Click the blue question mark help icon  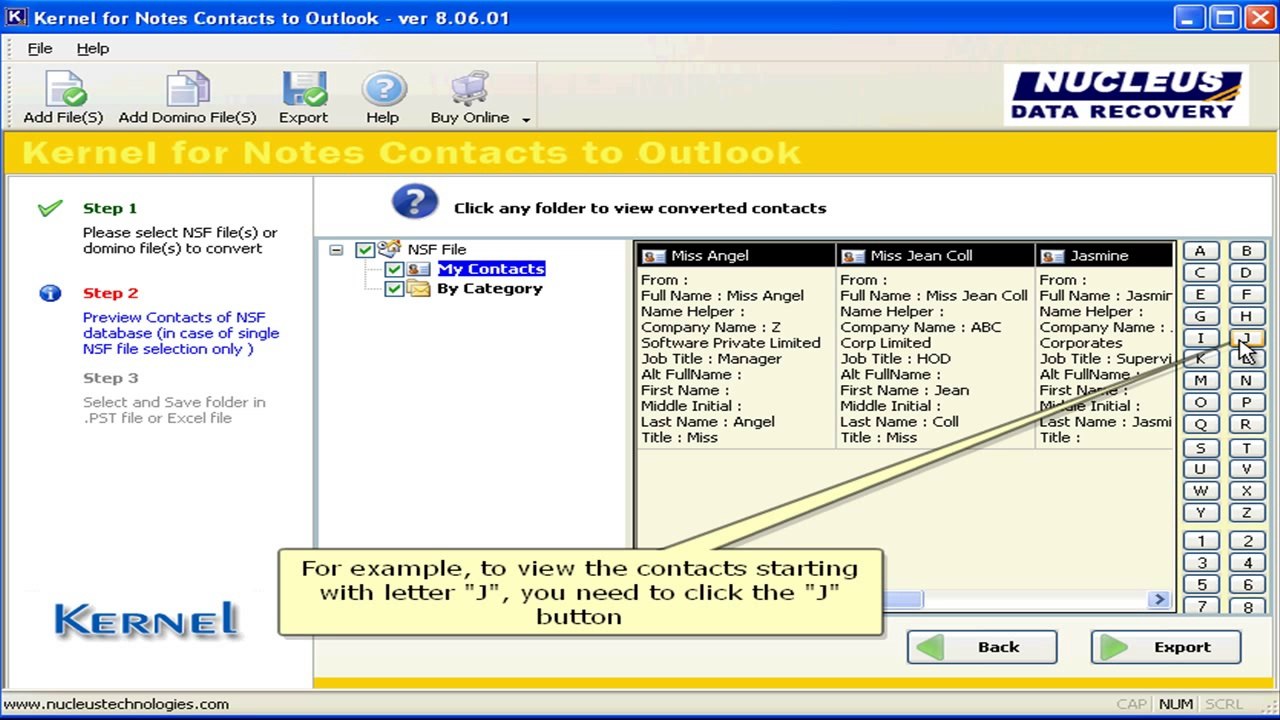pyautogui.click(x=415, y=203)
